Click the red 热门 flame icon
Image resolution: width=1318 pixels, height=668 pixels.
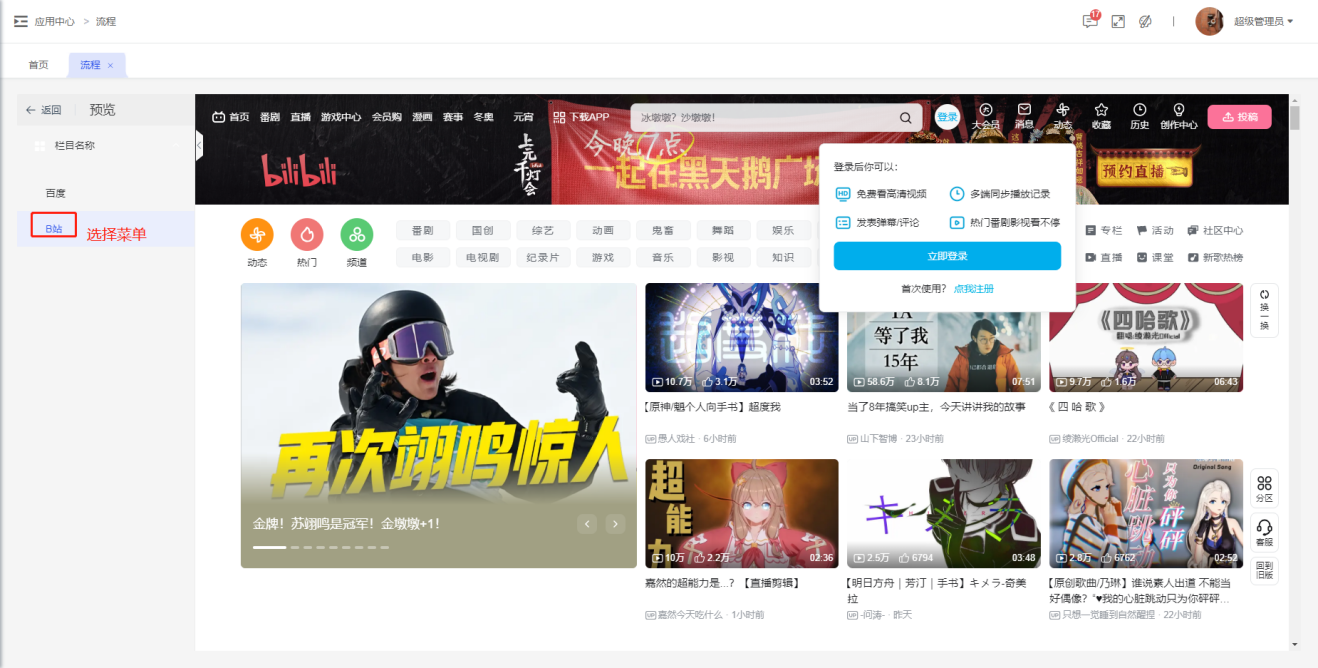(307, 234)
